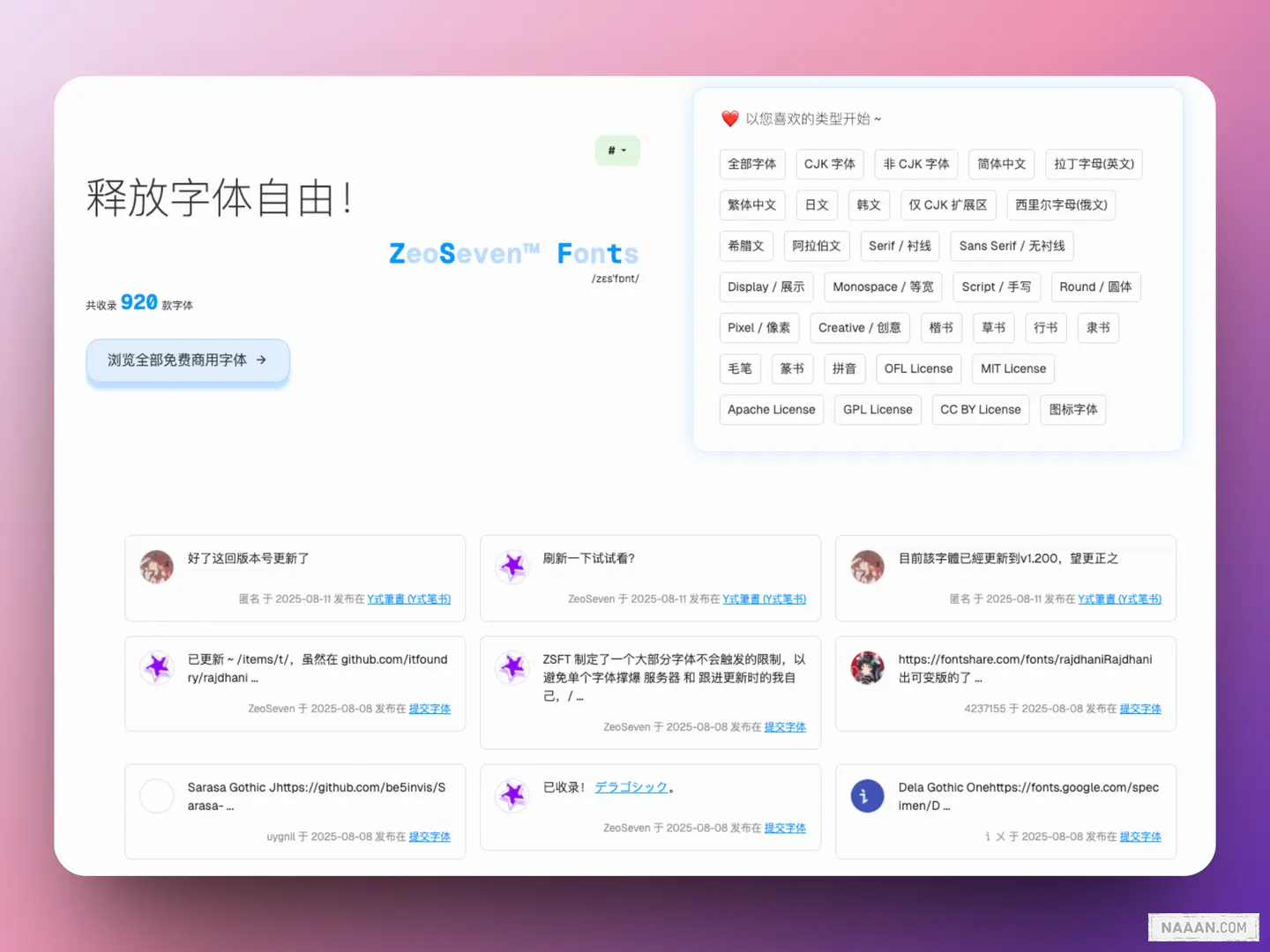Click avatar beside '目前該字體已經更新到v1.200' comment
The width and height of the screenshot is (1270, 952).
[x=867, y=567]
